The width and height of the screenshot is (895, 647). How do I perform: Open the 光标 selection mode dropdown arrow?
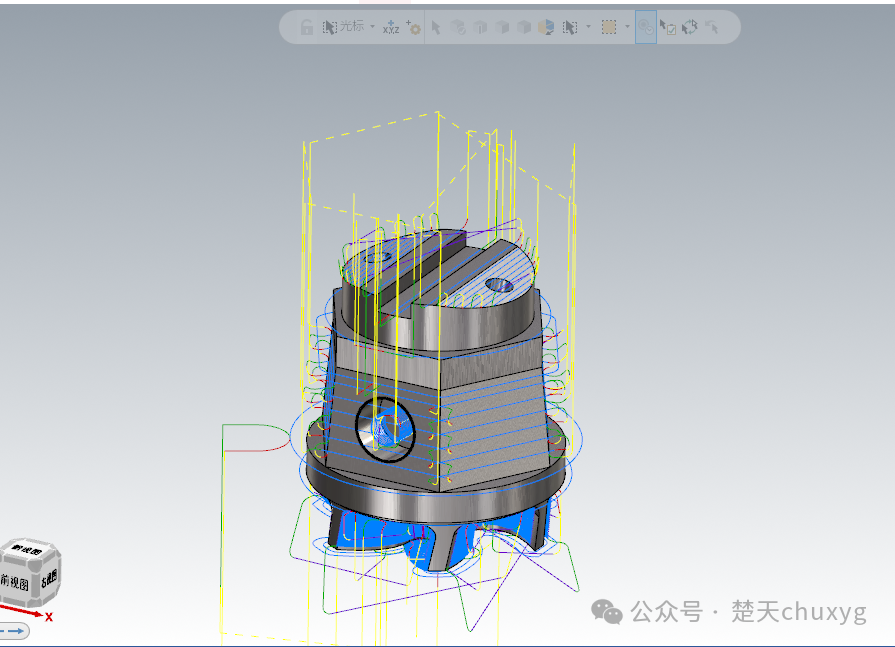[x=372, y=27]
